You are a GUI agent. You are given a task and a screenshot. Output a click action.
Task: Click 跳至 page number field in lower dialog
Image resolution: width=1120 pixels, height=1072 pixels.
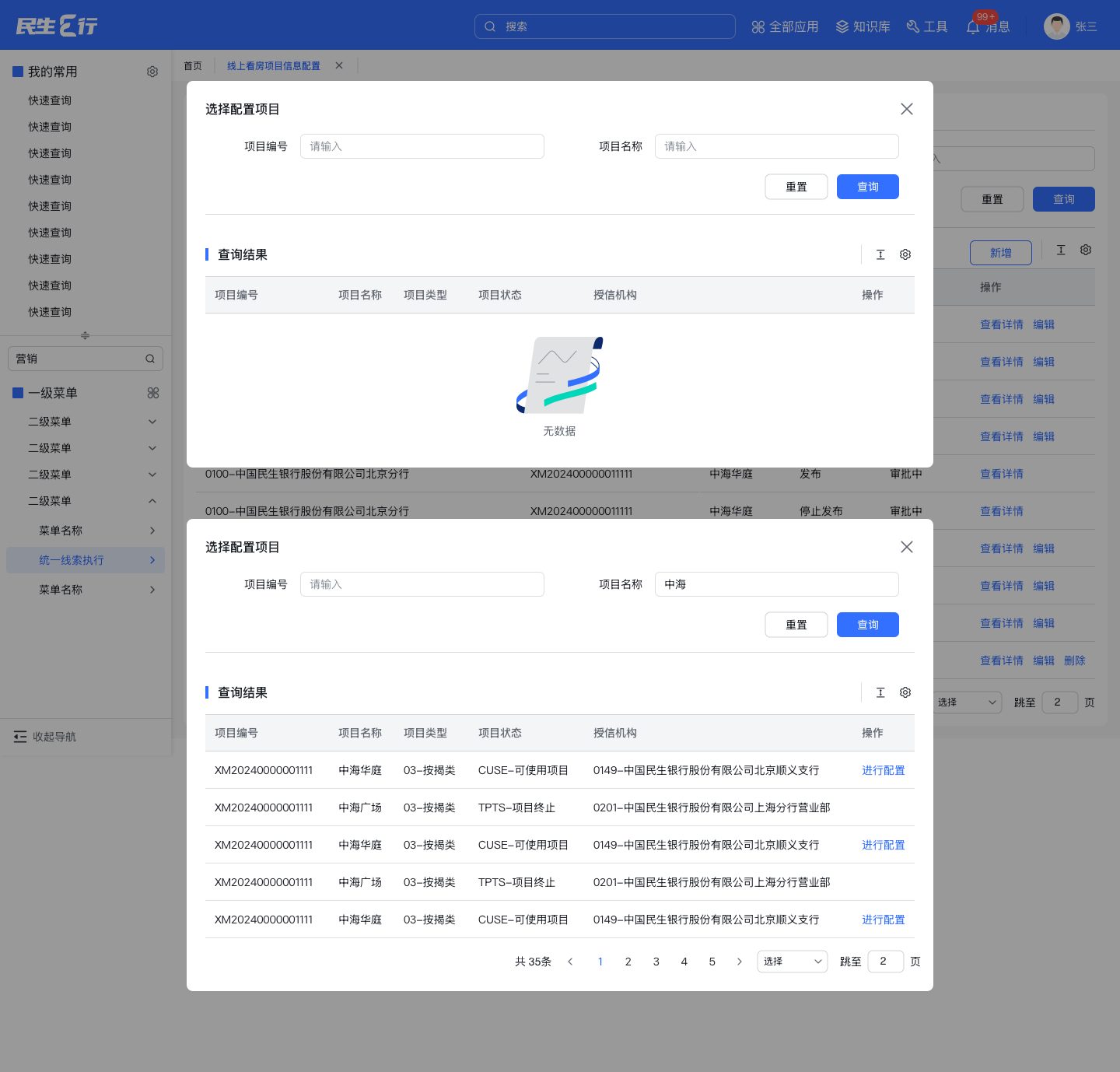[886, 962]
